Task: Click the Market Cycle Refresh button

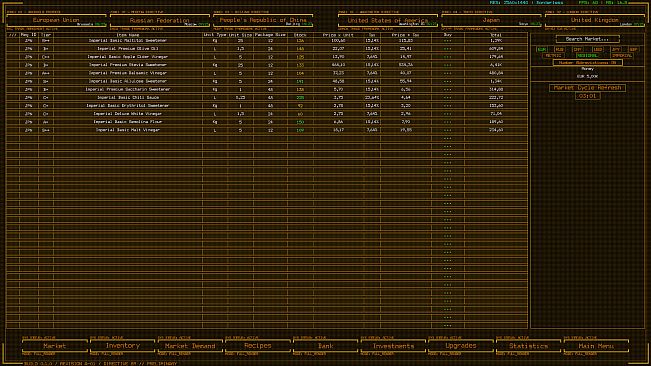Action: click(587, 88)
